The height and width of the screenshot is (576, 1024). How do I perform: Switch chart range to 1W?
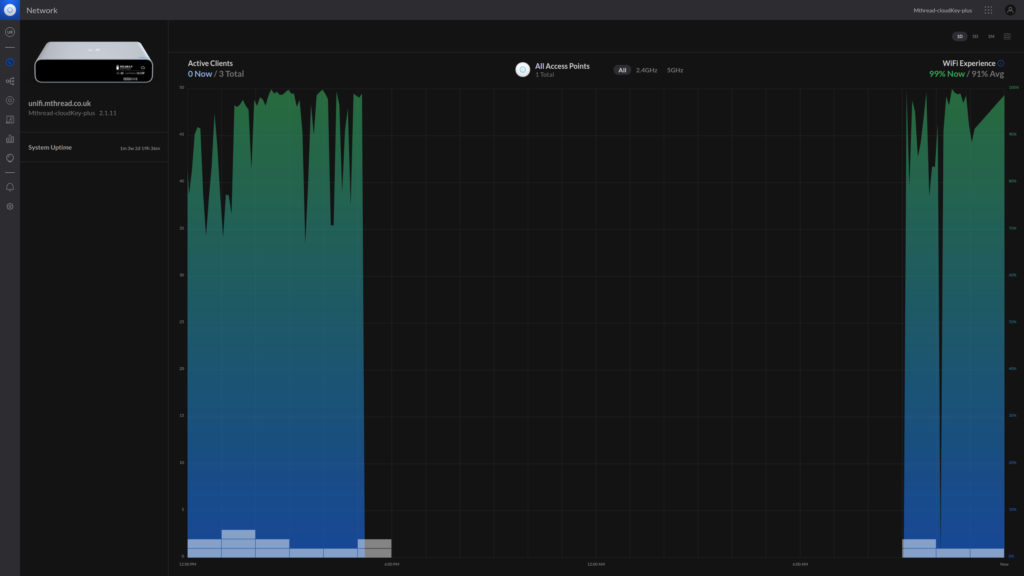tap(975, 36)
